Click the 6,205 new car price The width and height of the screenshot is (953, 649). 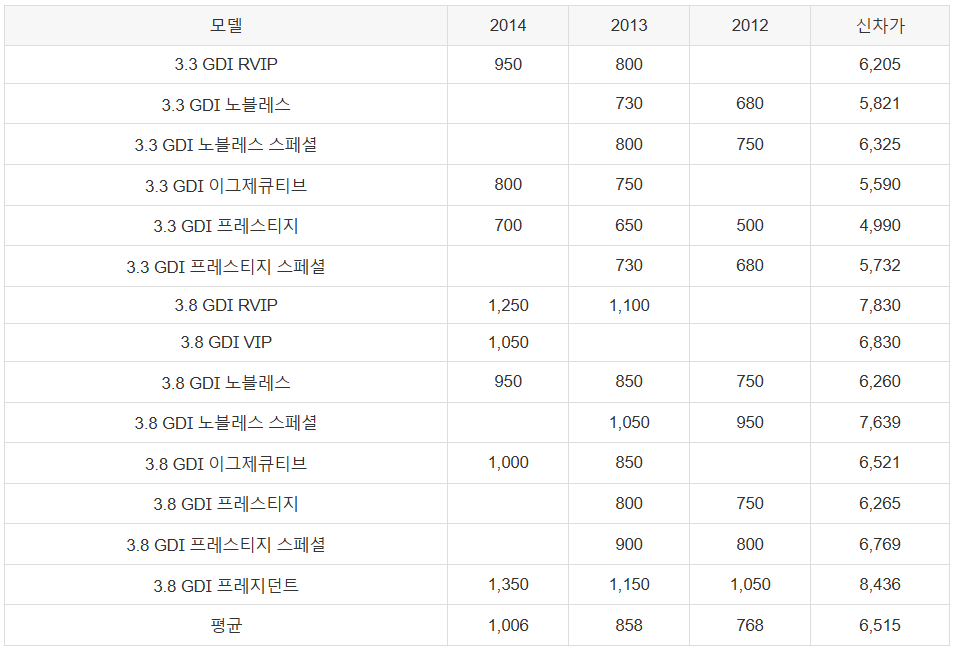[x=879, y=64]
